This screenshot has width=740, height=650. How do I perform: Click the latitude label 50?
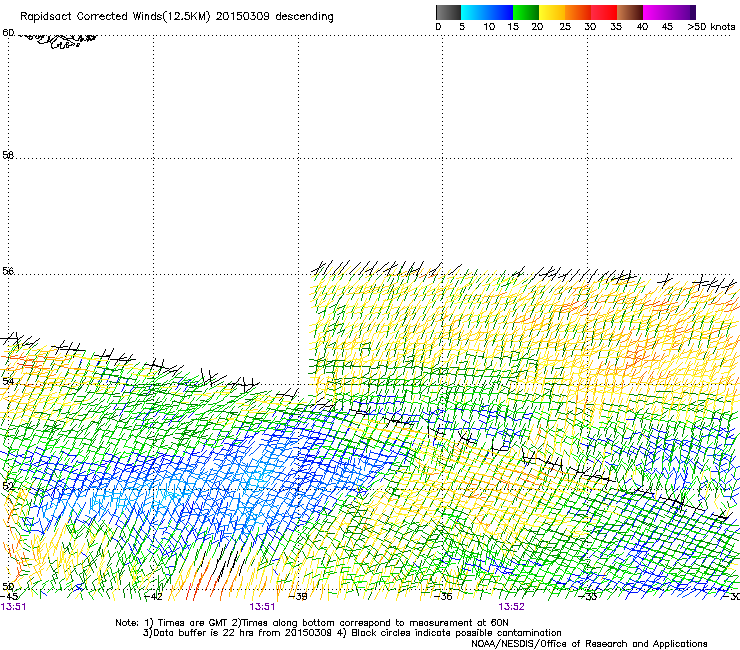[8, 587]
